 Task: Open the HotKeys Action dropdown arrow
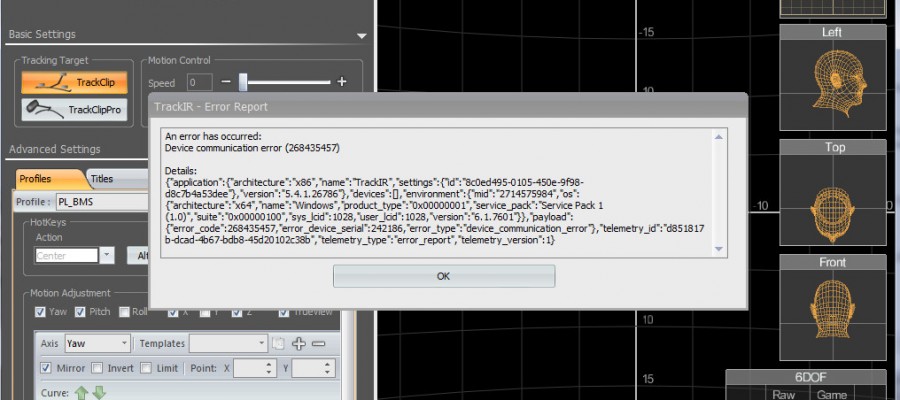107,256
